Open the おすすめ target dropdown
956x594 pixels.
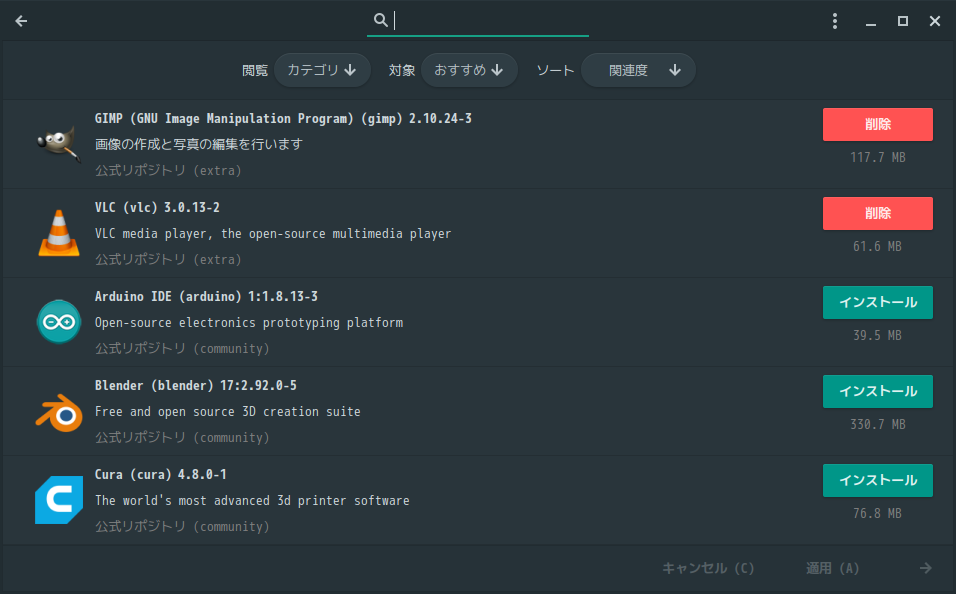pyautogui.click(x=469, y=70)
